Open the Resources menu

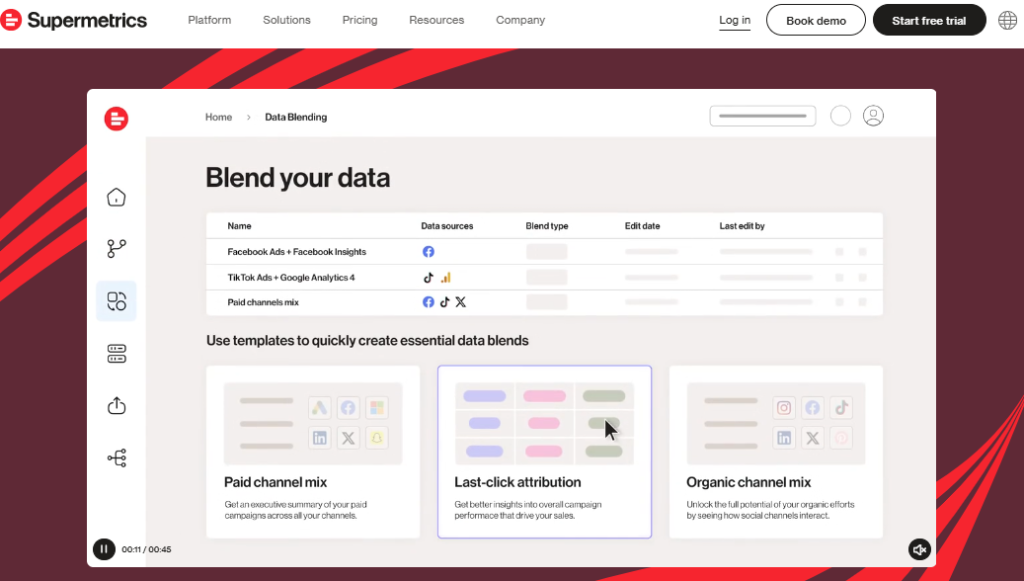pos(436,20)
